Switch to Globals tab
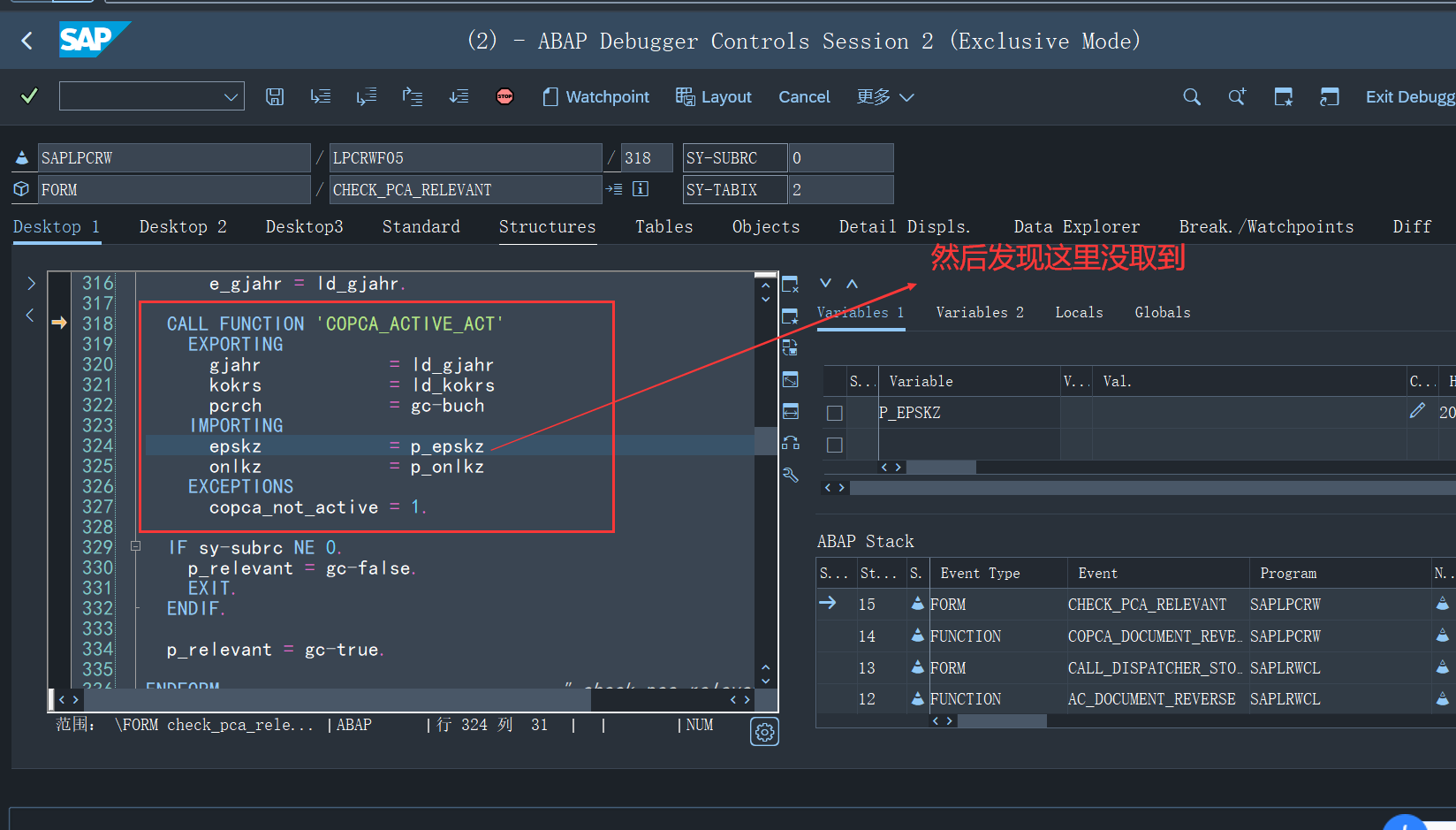 (1162, 312)
